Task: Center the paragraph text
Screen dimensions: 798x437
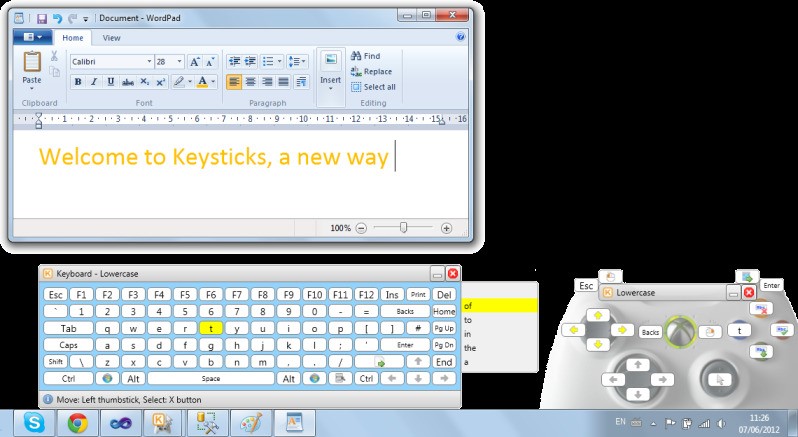Action: pyautogui.click(x=250, y=81)
